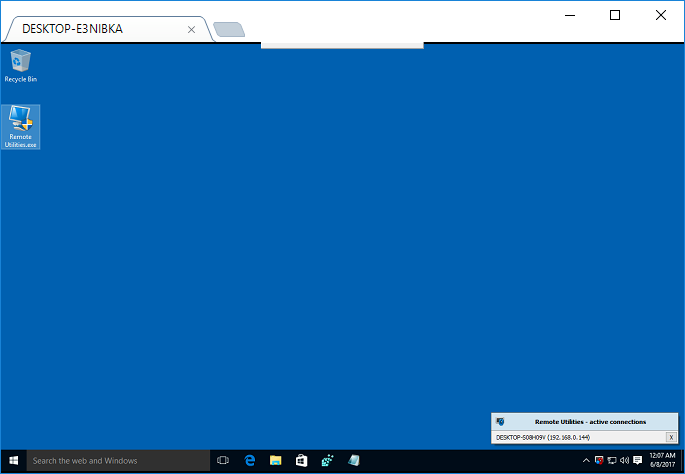Switch to the DESKTOP-E3NIBKA tab

[x=90, y=29]
